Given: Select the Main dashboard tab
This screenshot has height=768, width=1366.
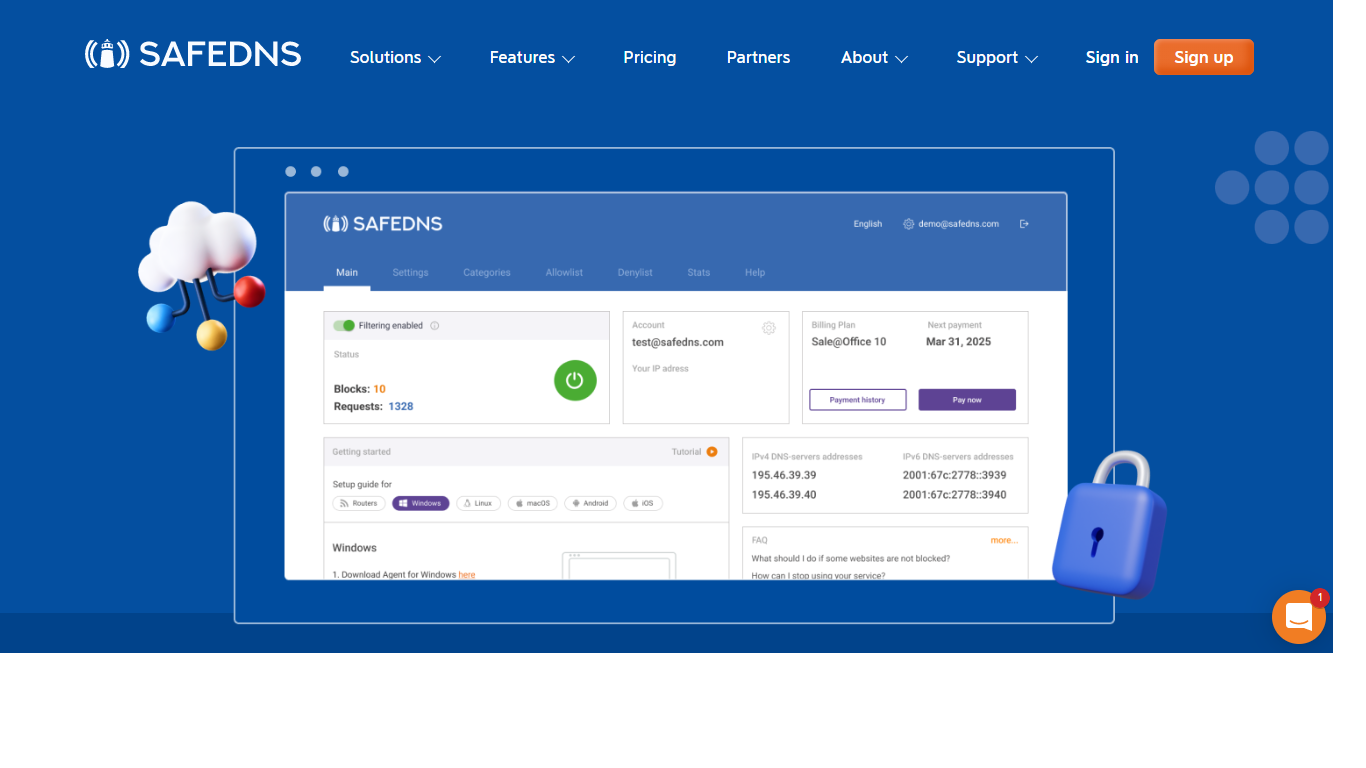Looking at the screenshot, I should (347, 273).
